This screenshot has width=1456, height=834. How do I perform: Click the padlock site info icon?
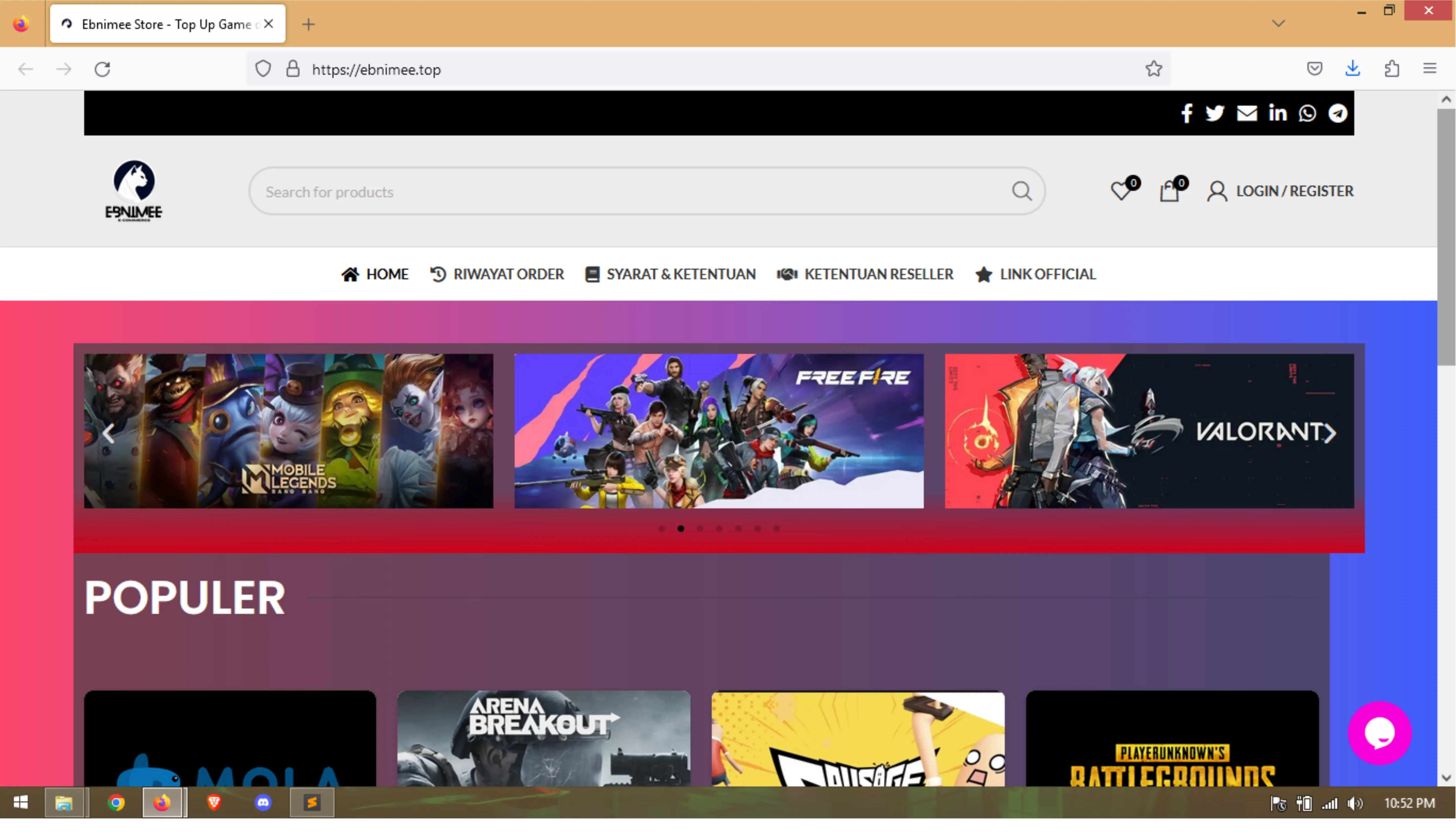(293, 69)
